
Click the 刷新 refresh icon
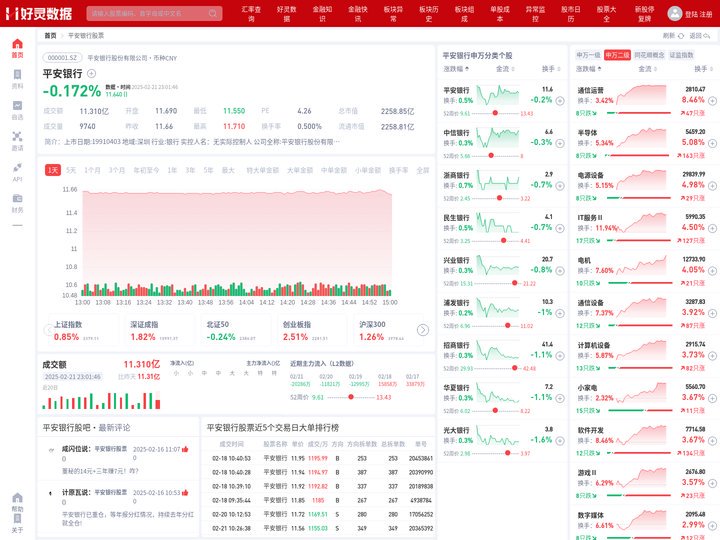pos(681,35)
